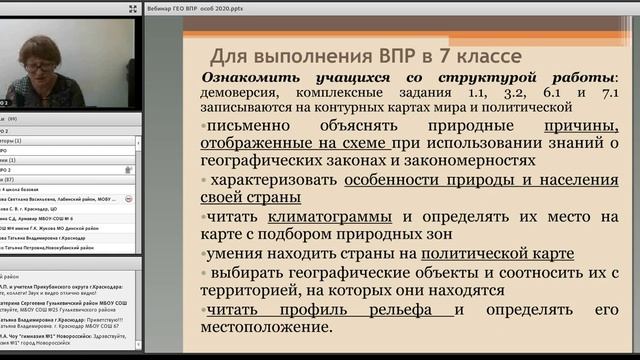This screenshot has height=360, width=640.
Task: Click the red restricted icon beside Светлана Васильевна
Action: [x=129, y=199]
